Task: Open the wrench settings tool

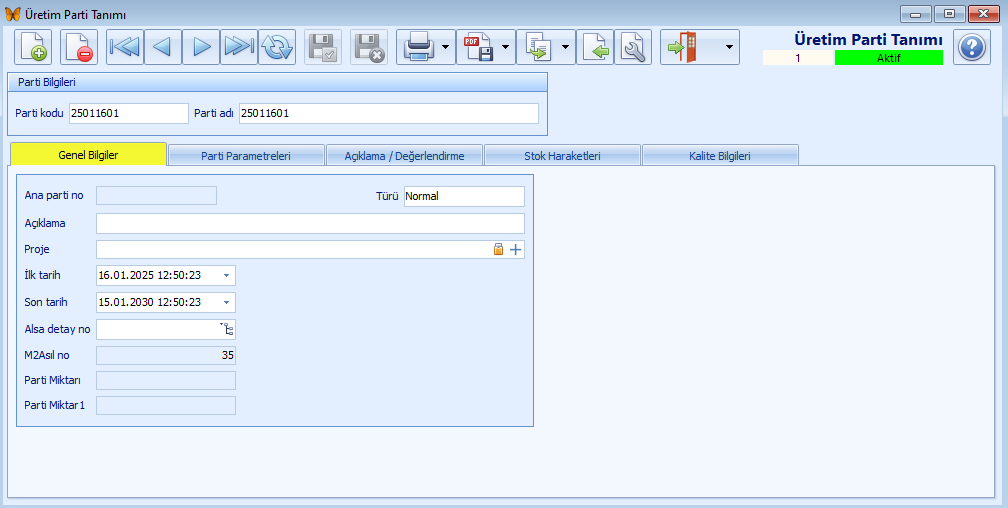Action: tap(633, 47)
